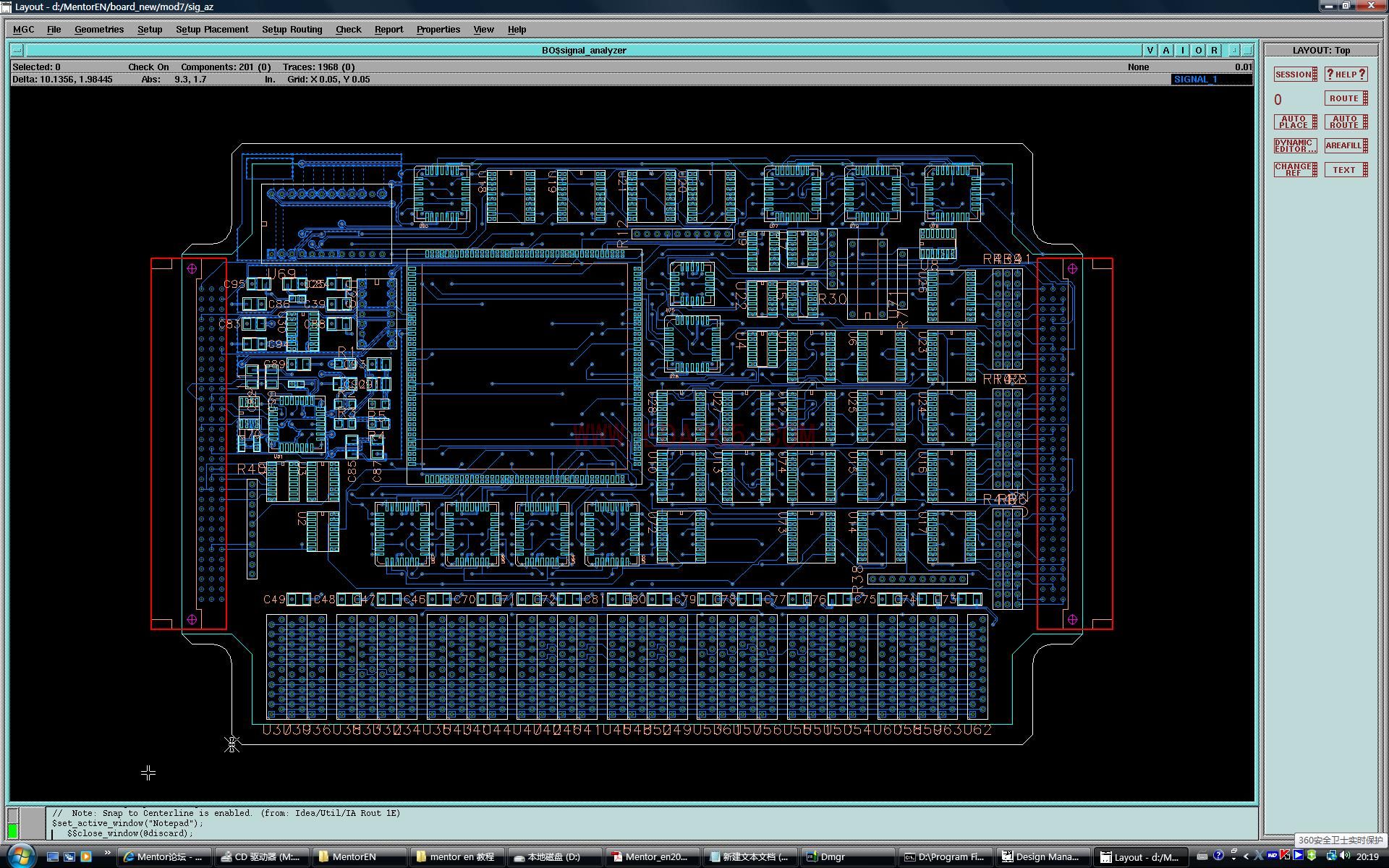Select the AREAFILL palette icon
Viewport: 1389px width, 868px height.
[1346, 146]
